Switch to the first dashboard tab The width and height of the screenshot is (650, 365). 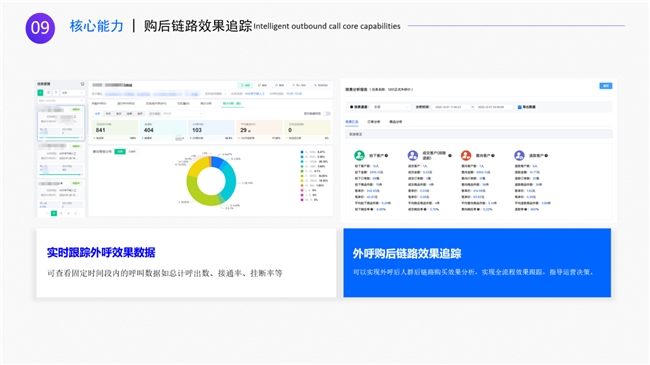click(99, 103)
